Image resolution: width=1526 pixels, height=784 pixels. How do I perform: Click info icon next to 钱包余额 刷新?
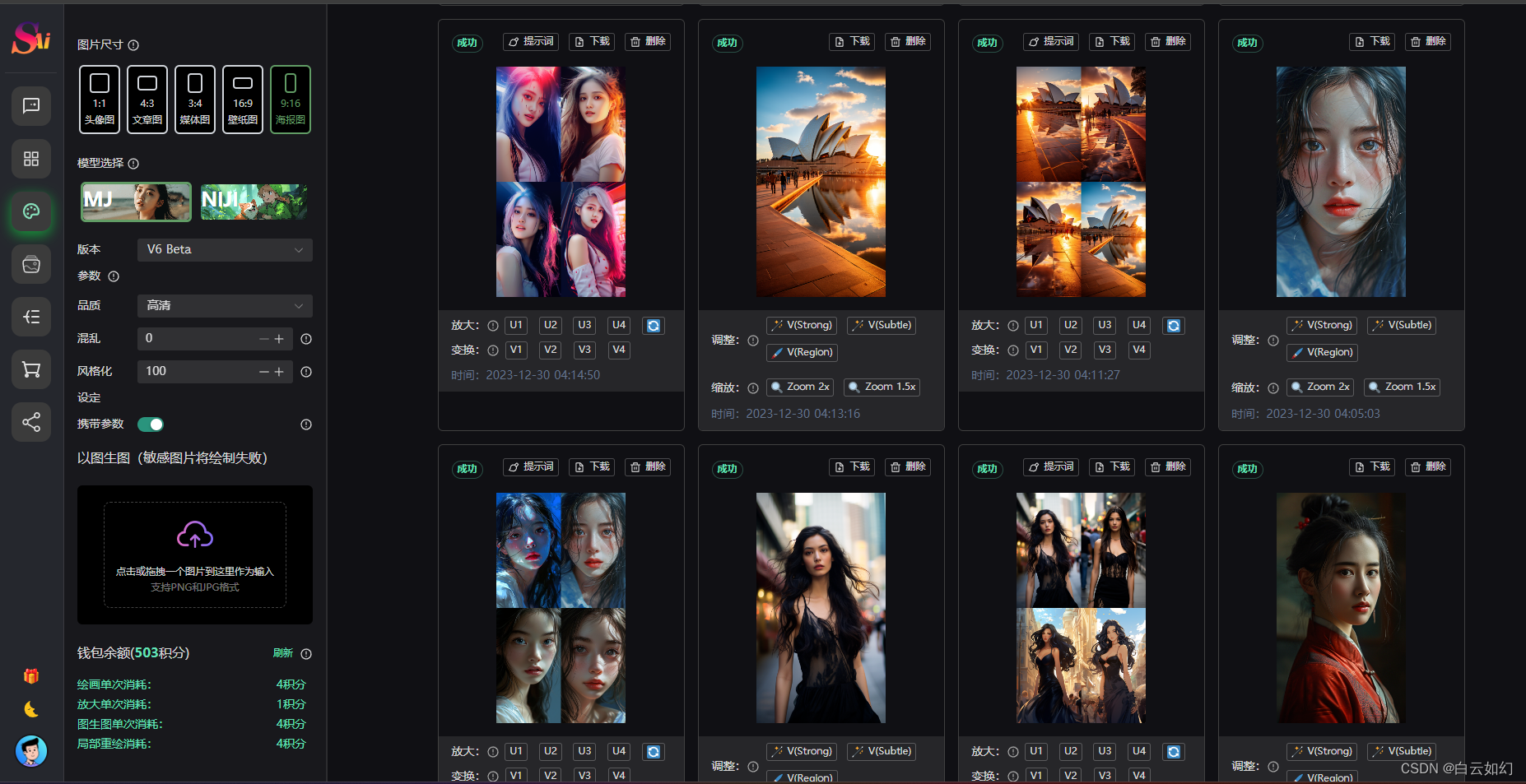coord(306,654)
